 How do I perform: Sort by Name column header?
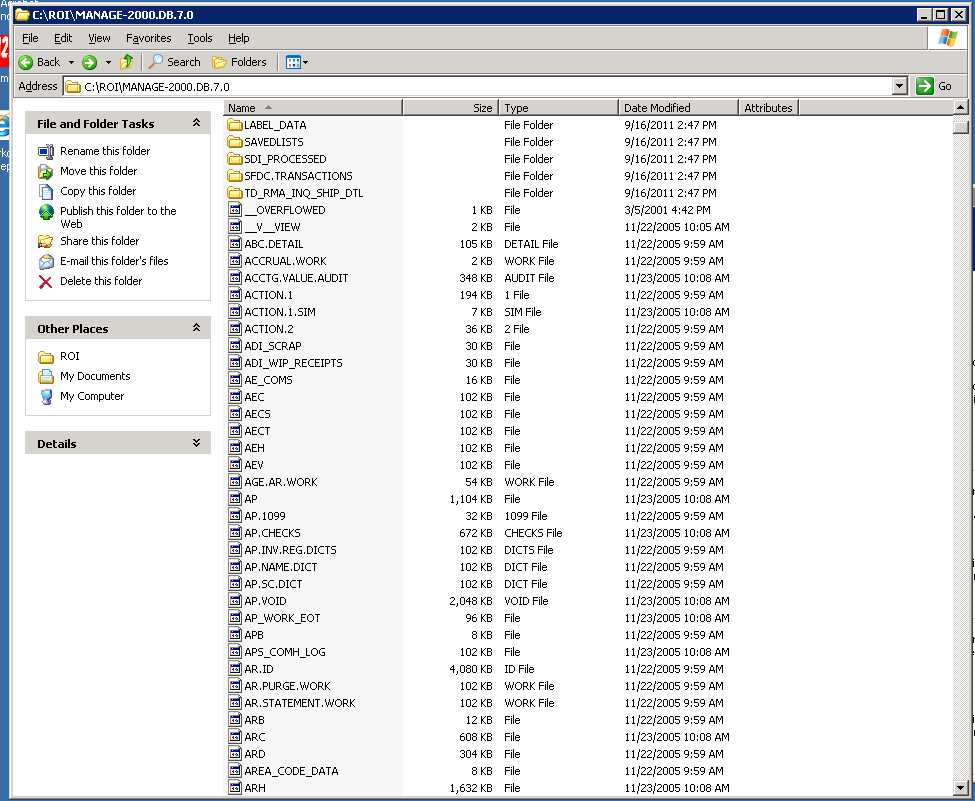tap(313, 108)
